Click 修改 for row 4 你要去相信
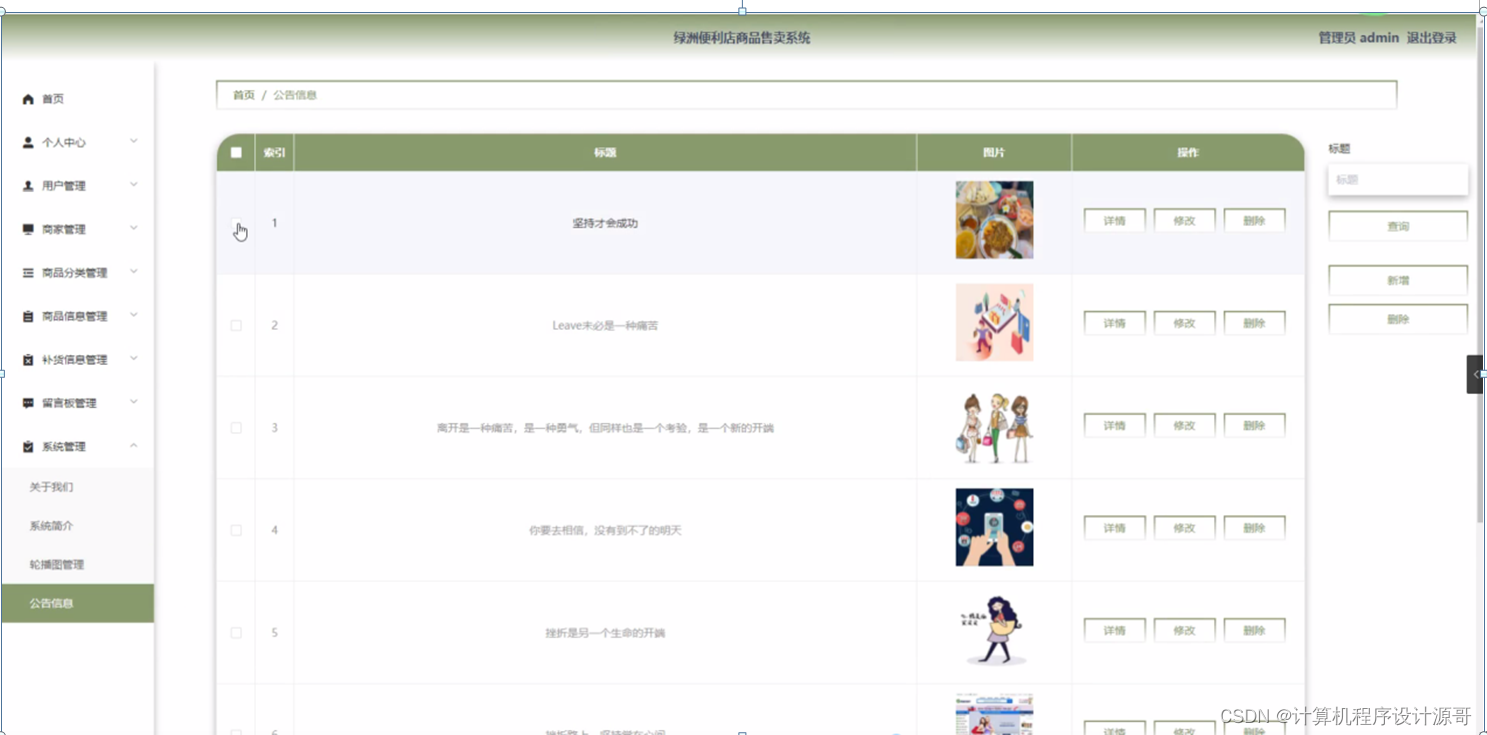Image resolution: width=1487 pixels, height=735 pixels. [1185, 528]
